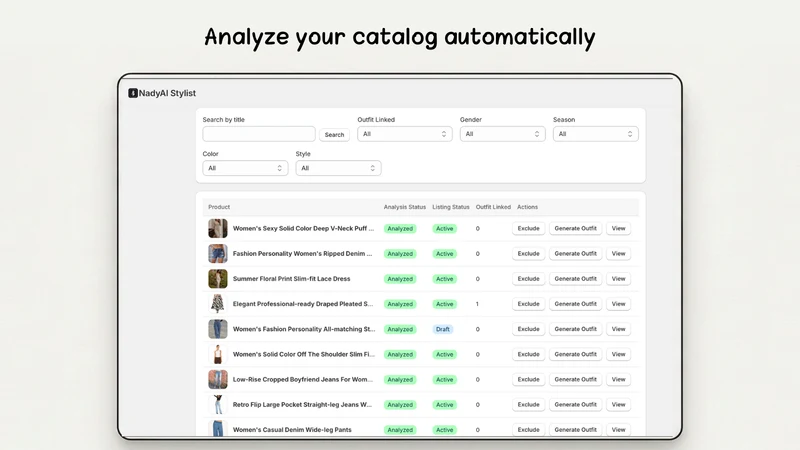Generate Outfit for Low-Rise Boyfriend Jeans
The image size is (800, 450).
point(576,380)
